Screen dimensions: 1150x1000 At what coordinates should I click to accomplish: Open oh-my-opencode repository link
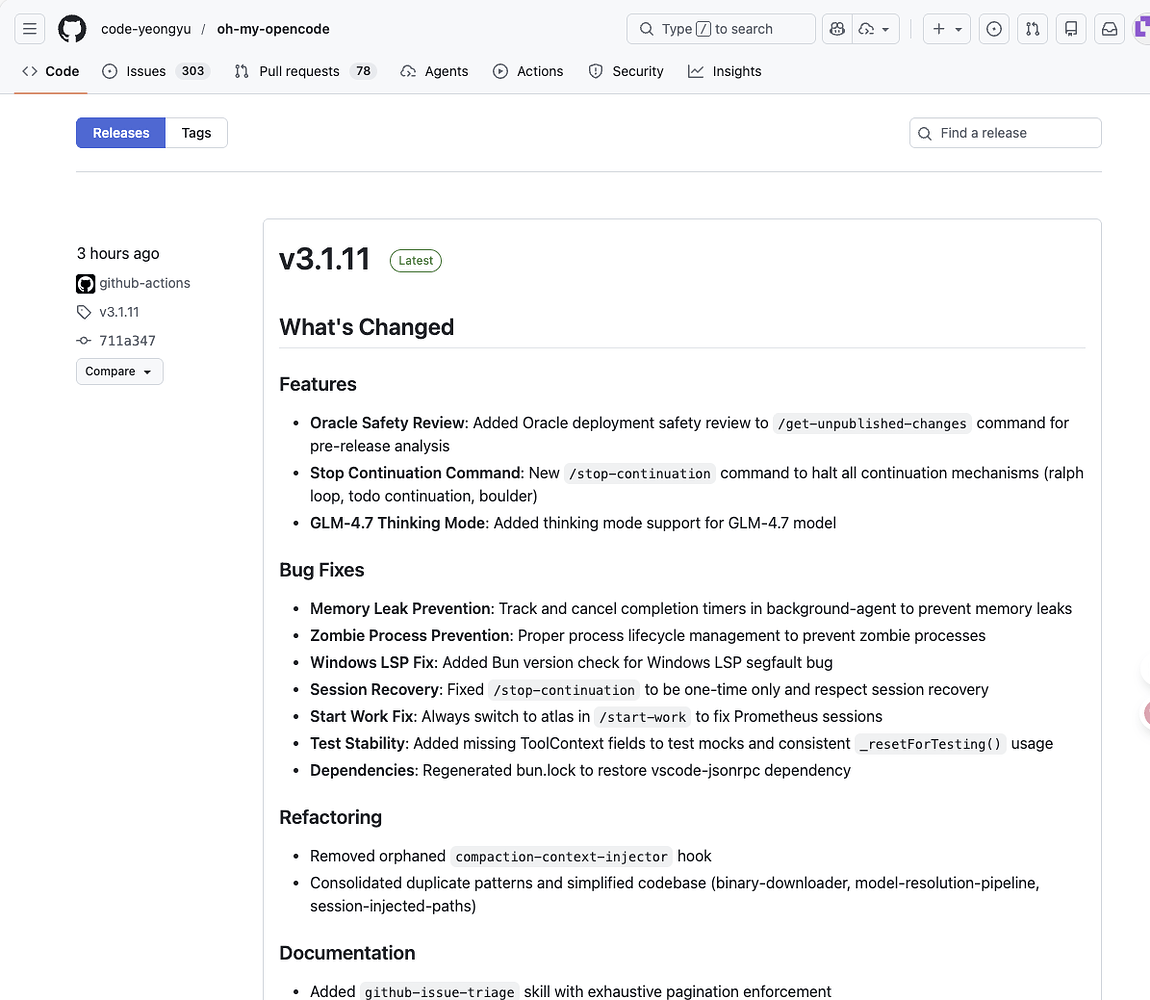click(273, 29)
